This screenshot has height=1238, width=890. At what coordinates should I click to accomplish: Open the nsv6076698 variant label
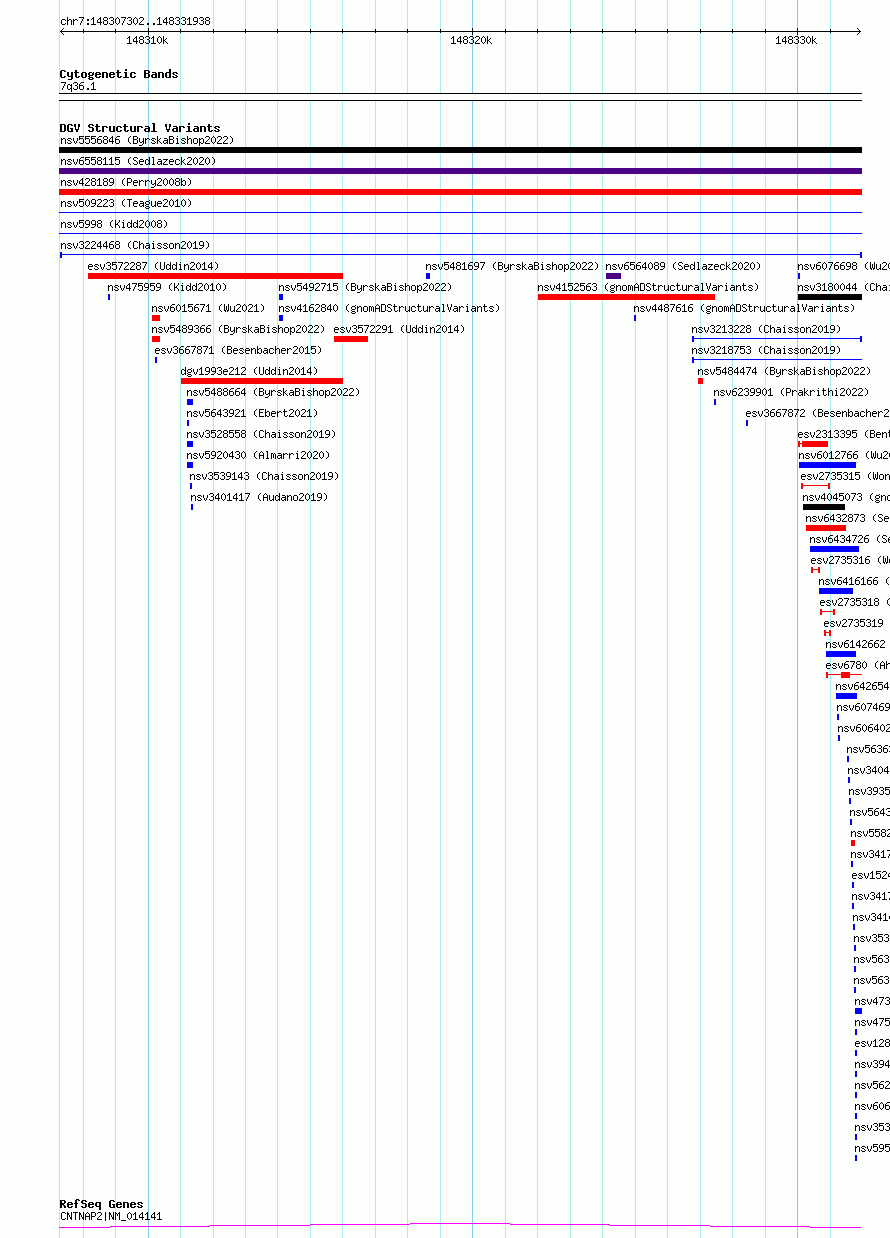pyautogui.click(x=843, y=266)
